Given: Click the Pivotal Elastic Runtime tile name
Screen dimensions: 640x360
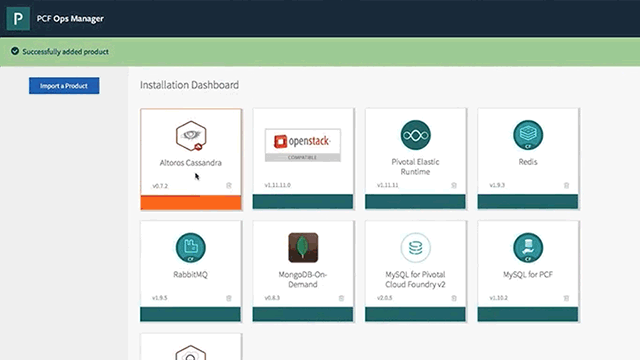Looking at the screenshot, I should [416, 167].
